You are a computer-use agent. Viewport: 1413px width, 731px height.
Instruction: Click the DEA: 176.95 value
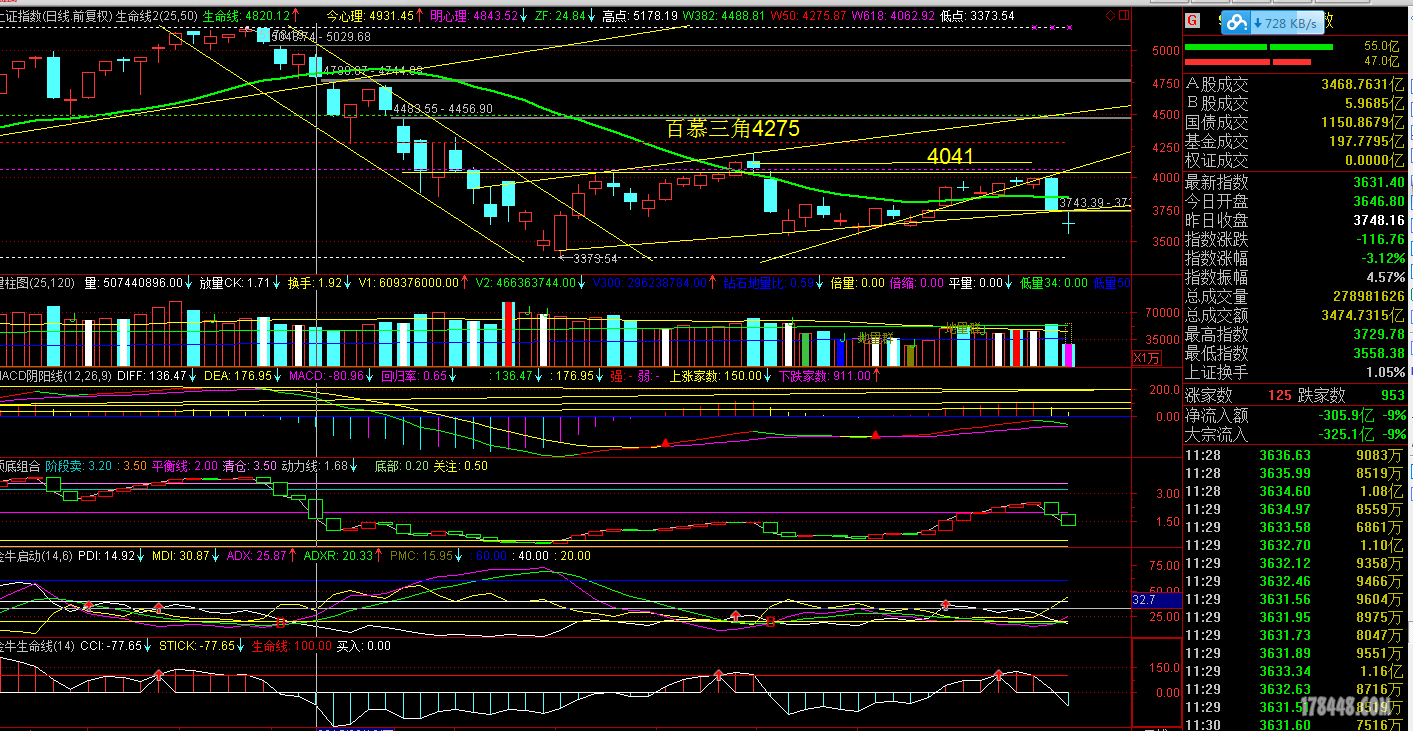coord(236,375)
